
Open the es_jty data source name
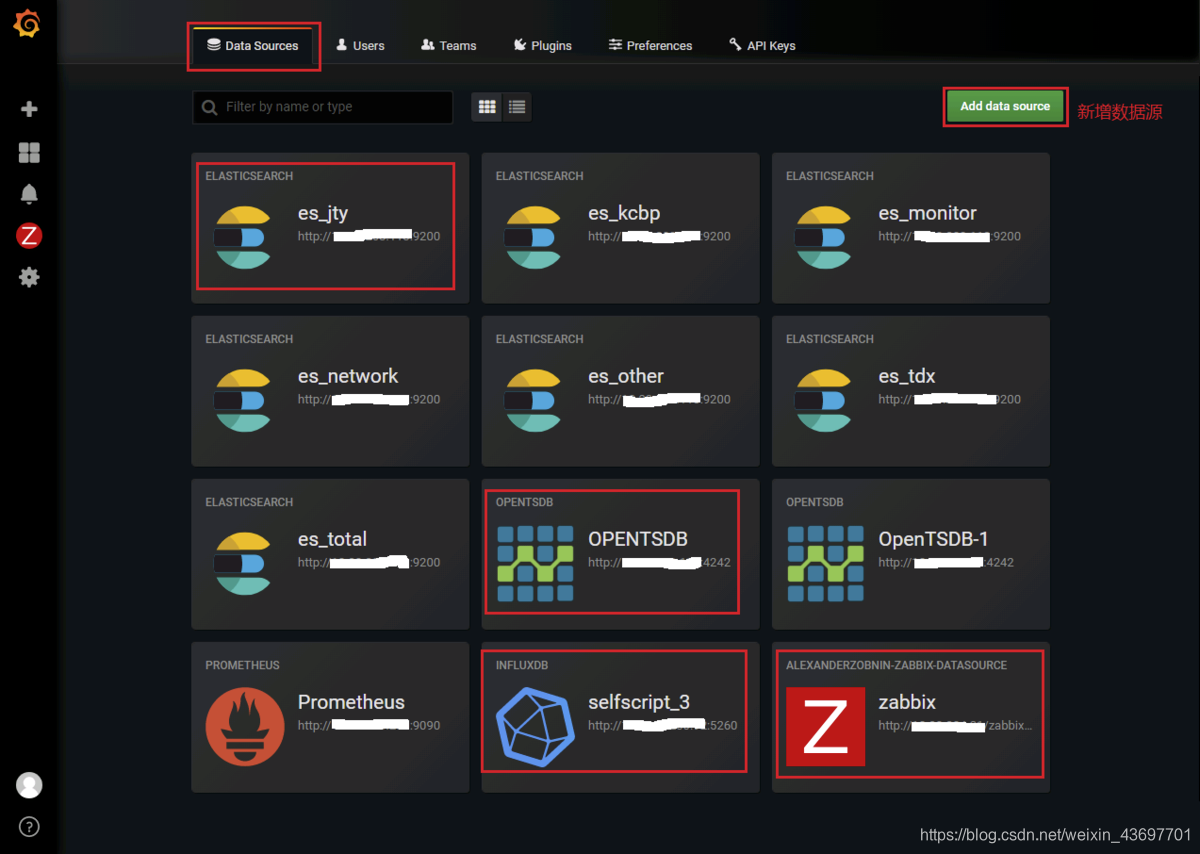(323, 213)
